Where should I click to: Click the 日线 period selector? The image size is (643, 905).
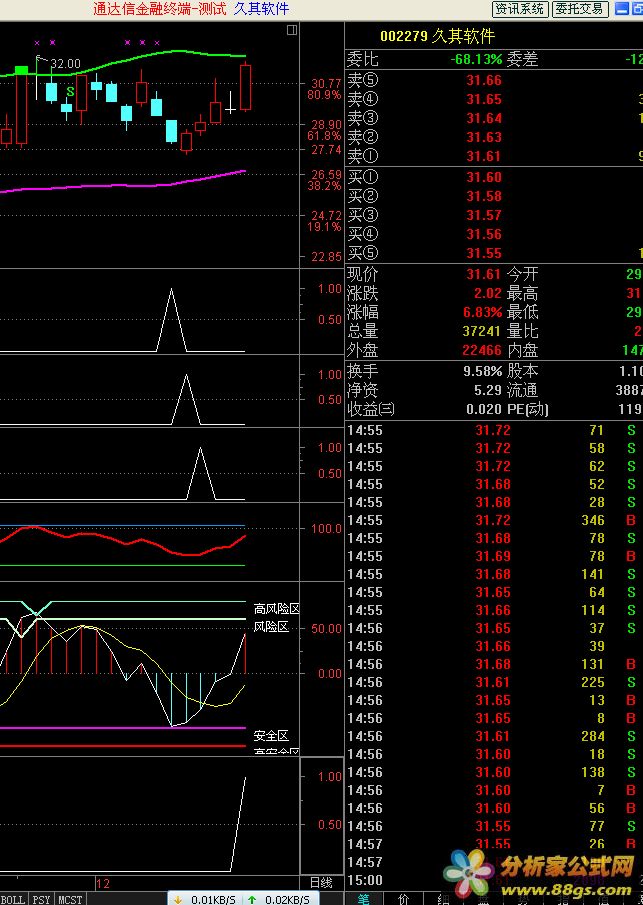point(321,883)
